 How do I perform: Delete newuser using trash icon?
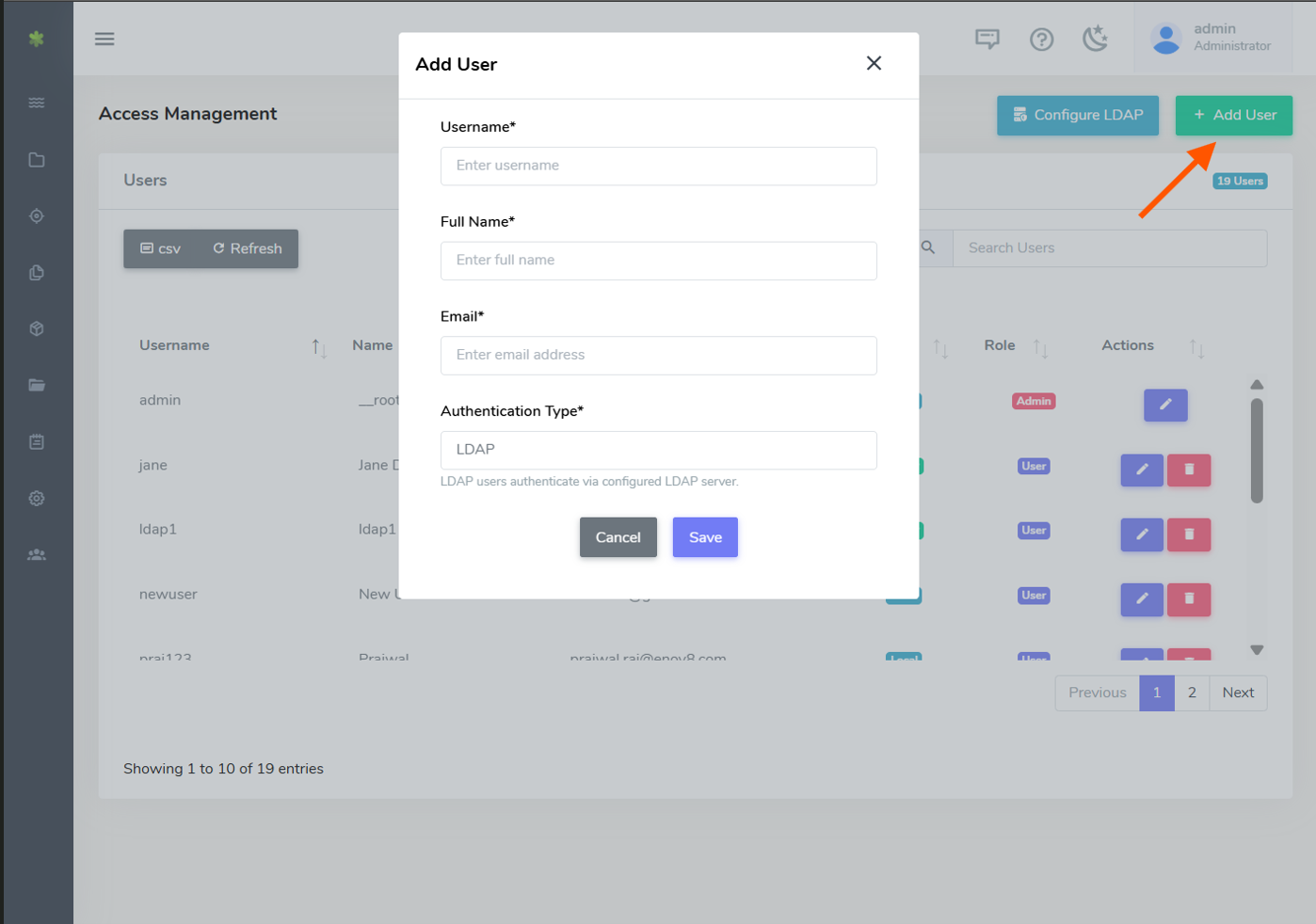click(1189, 599)
